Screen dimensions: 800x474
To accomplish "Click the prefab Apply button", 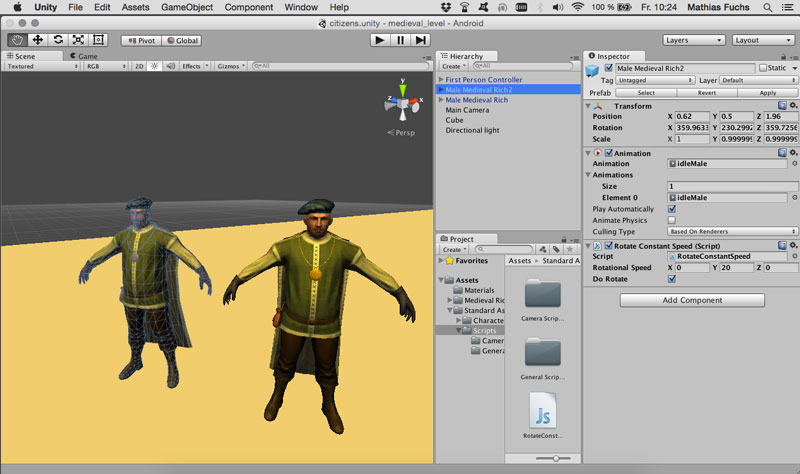I will (767, 92).
